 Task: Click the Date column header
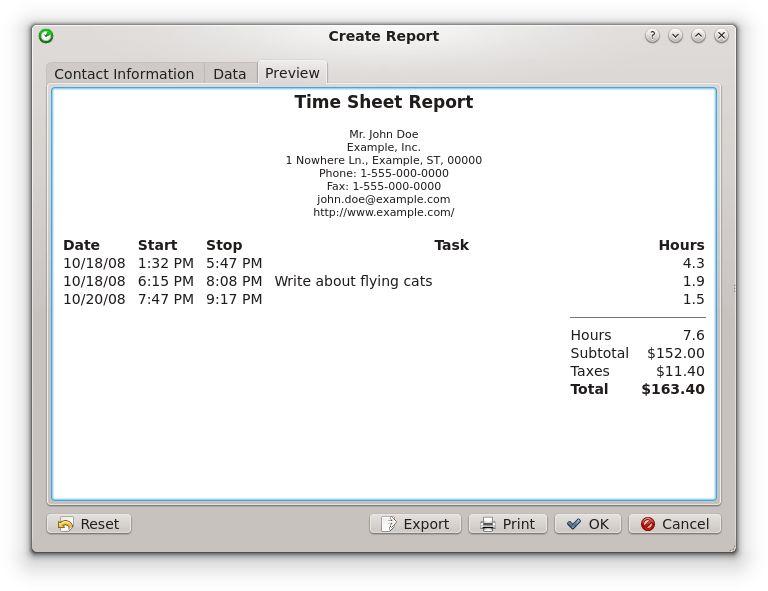tap(81, 245)
